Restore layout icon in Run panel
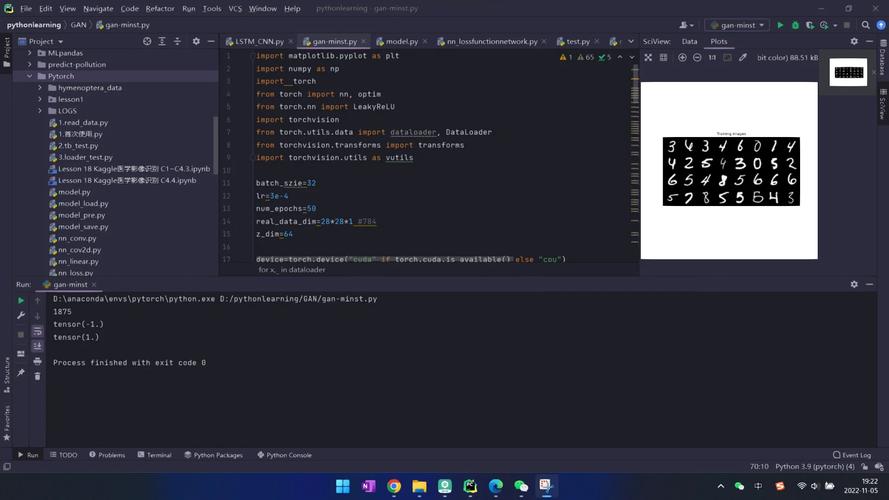Screen dimensions: 889x500 [21, 354]
